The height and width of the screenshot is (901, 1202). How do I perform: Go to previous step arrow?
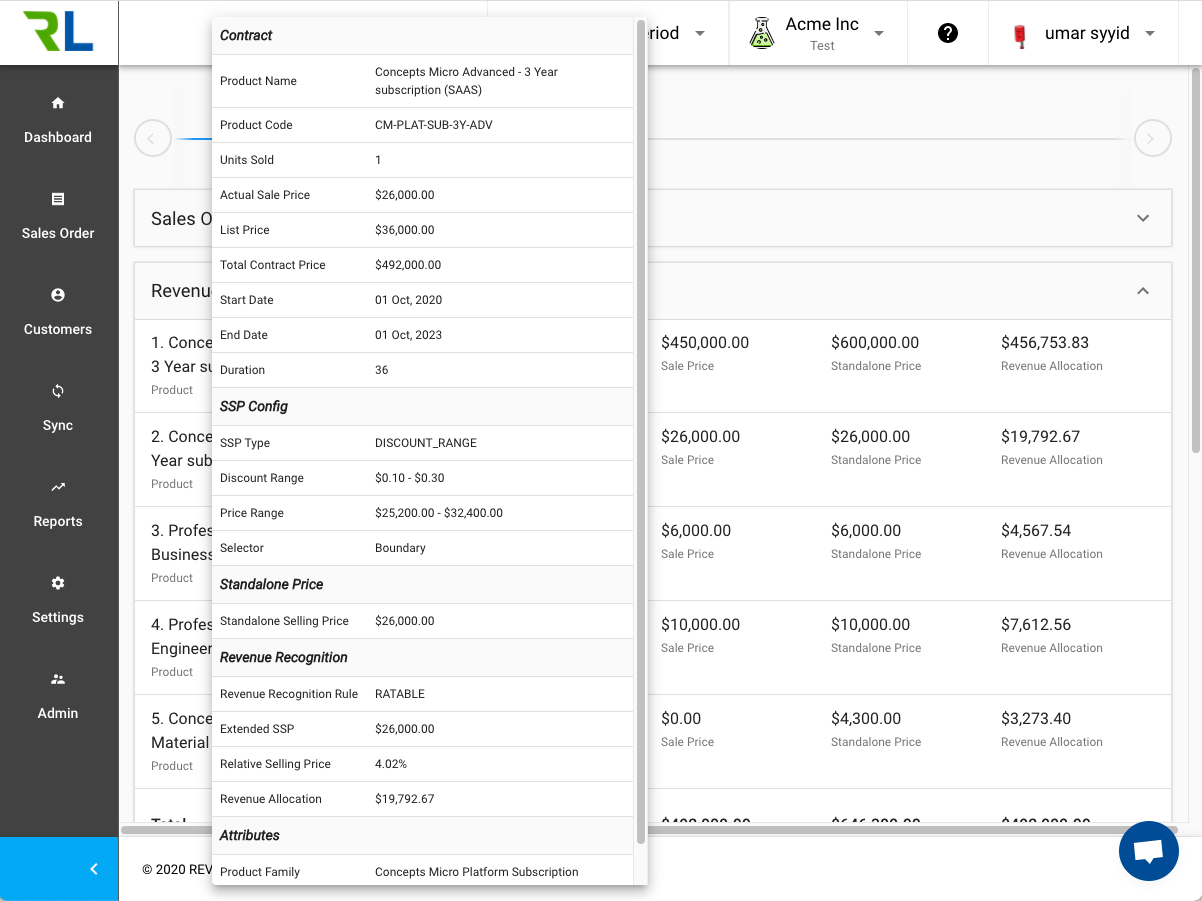[x=152, y=138]
